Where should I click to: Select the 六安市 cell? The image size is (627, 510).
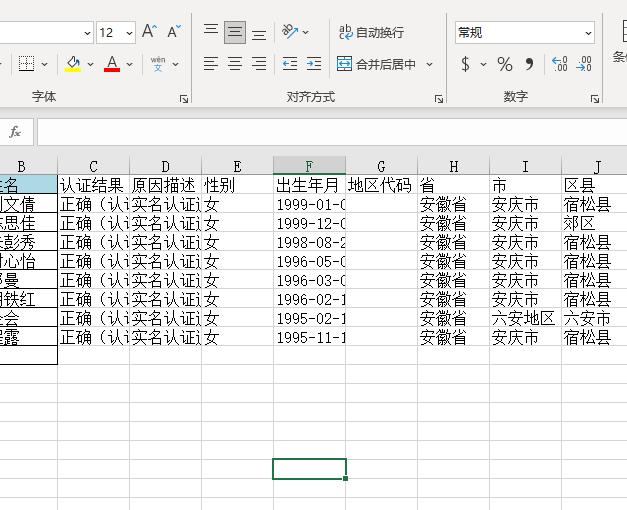click(x=594, y=318)
